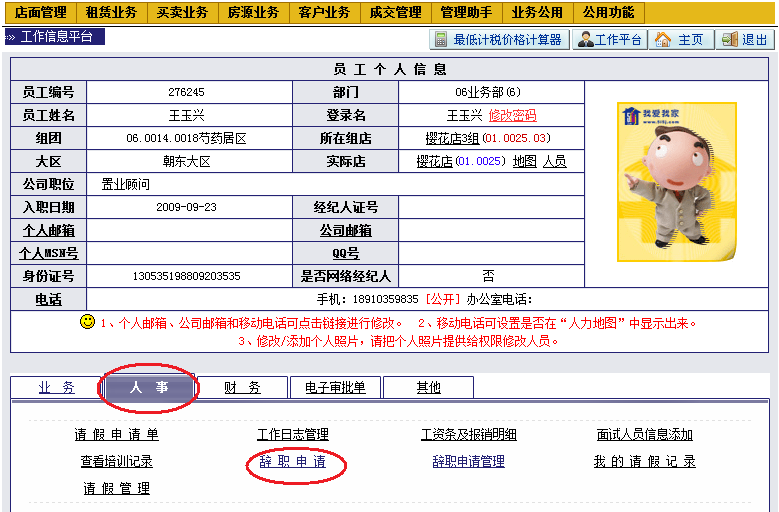The image size is (779, 512).
Task: Open the 业务公用 menu
Action: point(538,12)
